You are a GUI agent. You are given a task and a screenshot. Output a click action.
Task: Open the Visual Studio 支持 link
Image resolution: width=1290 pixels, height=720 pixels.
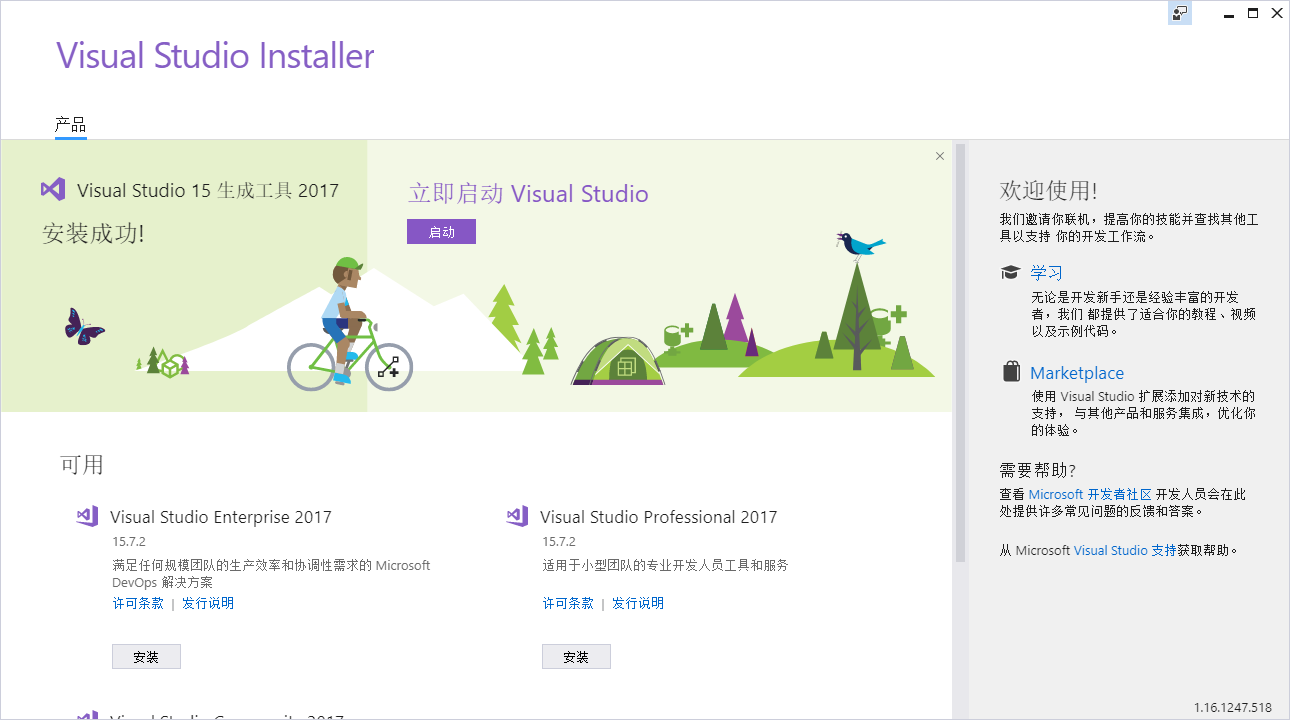point(1125,550)
